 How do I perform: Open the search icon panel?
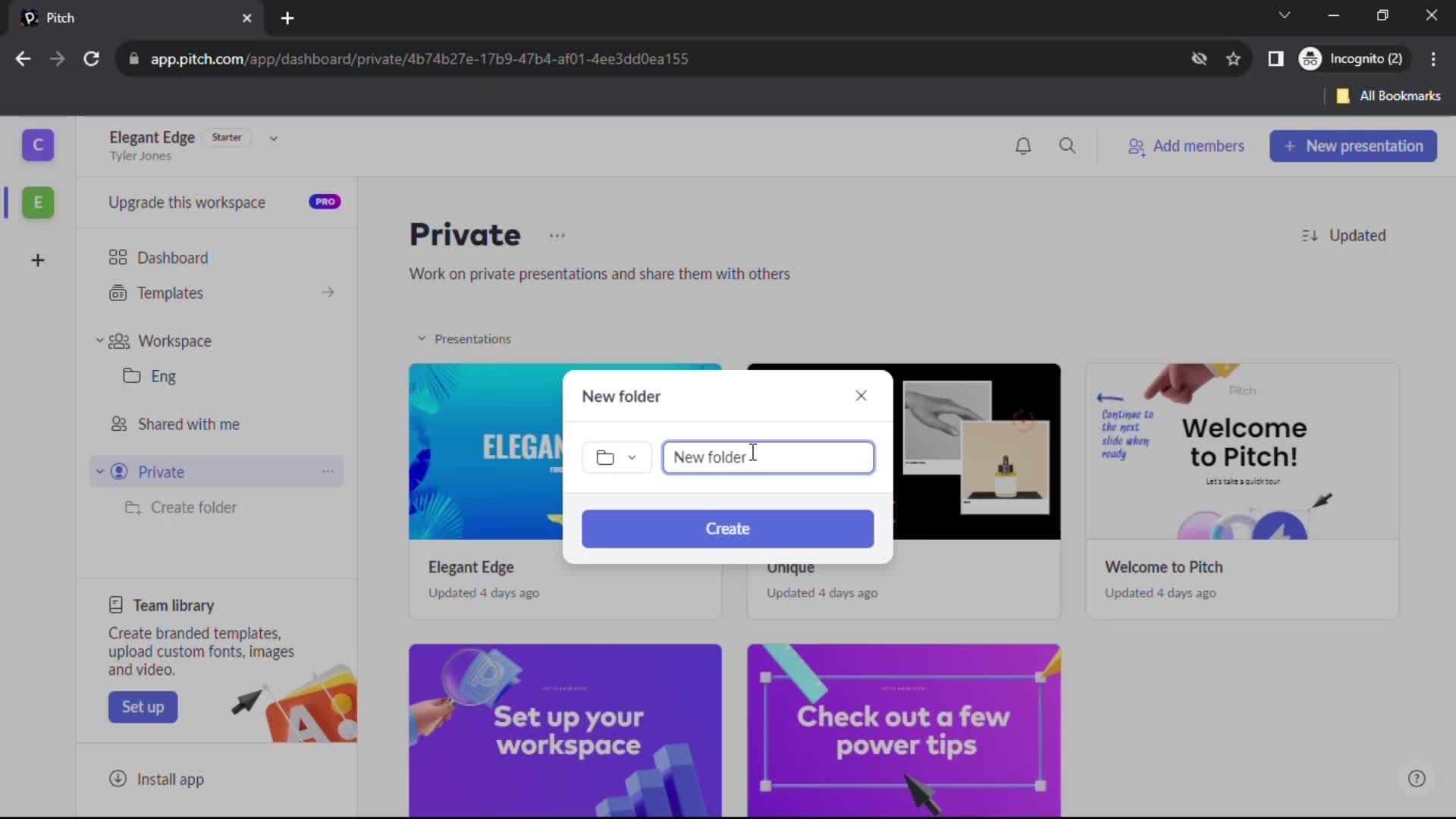click(1067, 145)
